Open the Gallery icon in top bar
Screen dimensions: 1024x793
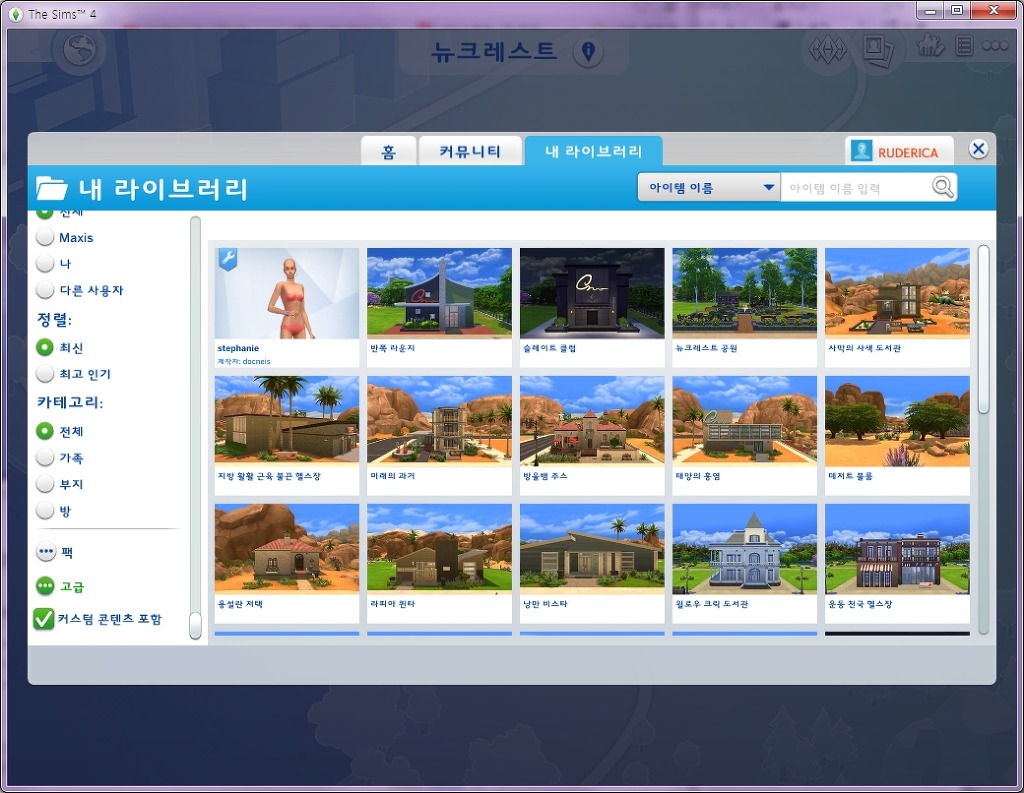(828, 49)
